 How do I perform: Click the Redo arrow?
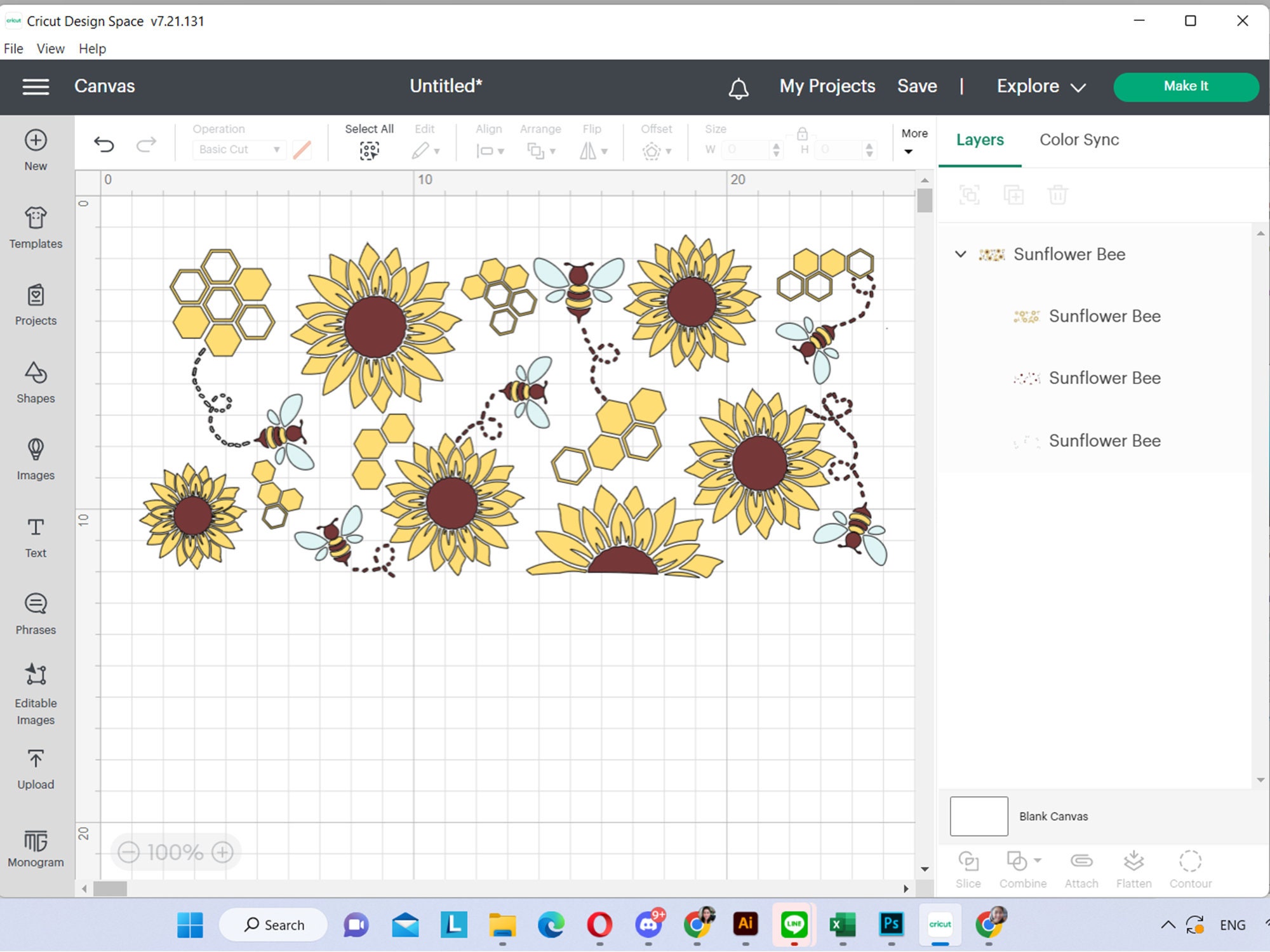click(146, 145)
